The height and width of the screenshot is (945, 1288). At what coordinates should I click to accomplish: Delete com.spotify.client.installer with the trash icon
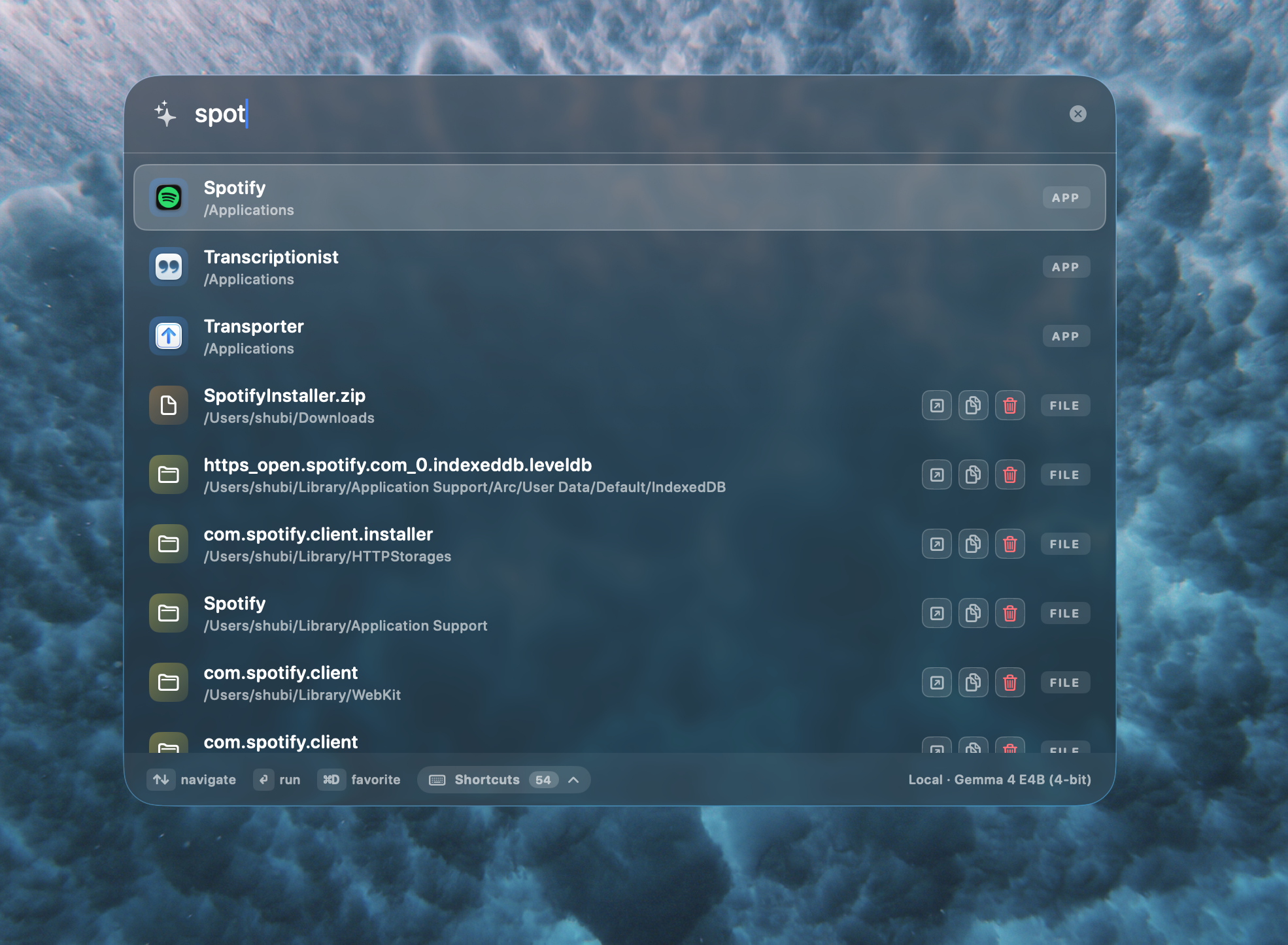click(x=1010, y=544)
